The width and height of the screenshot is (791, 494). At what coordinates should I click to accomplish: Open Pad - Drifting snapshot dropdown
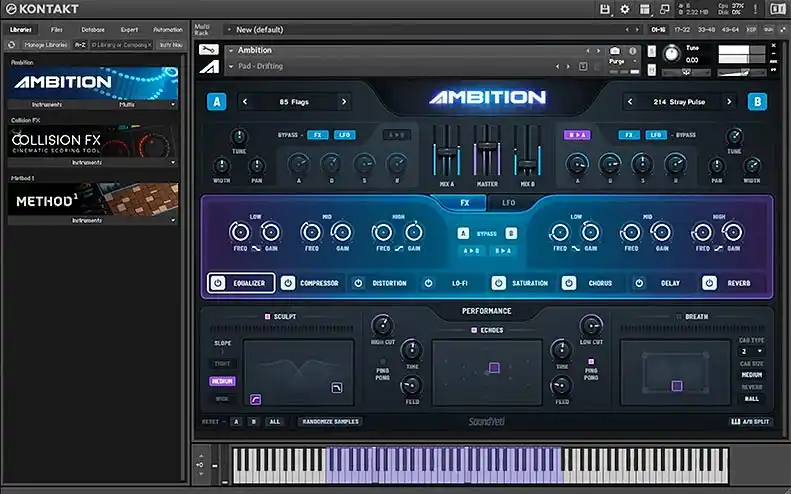(x=231, y=66)
